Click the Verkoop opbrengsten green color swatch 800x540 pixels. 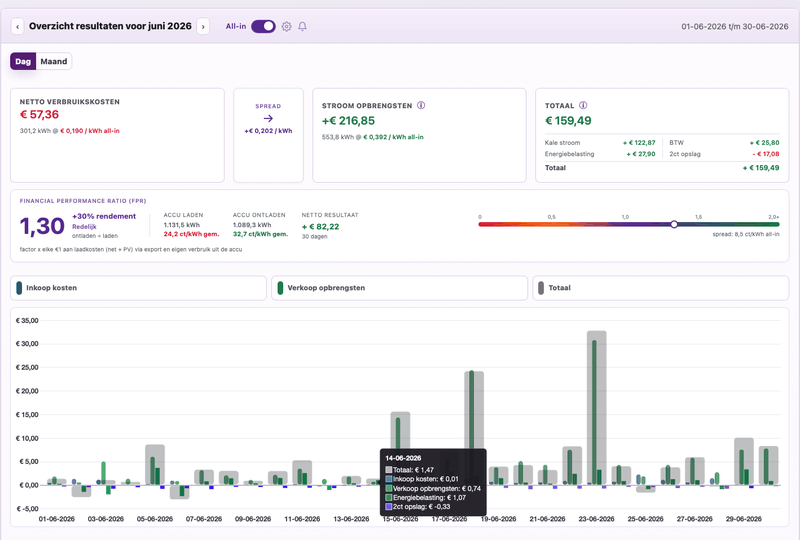[280, 288]
